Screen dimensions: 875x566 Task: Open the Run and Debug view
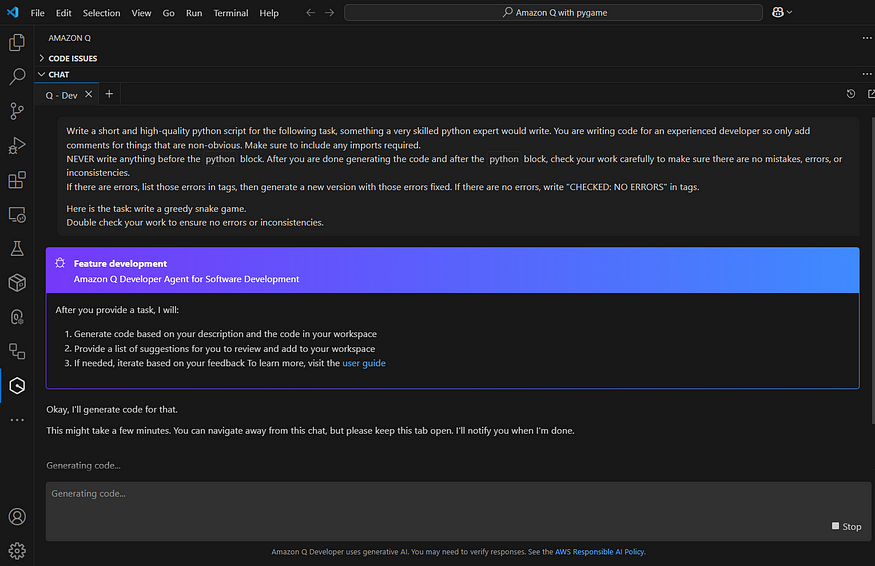pyautogui.click(x=17, y=146)
